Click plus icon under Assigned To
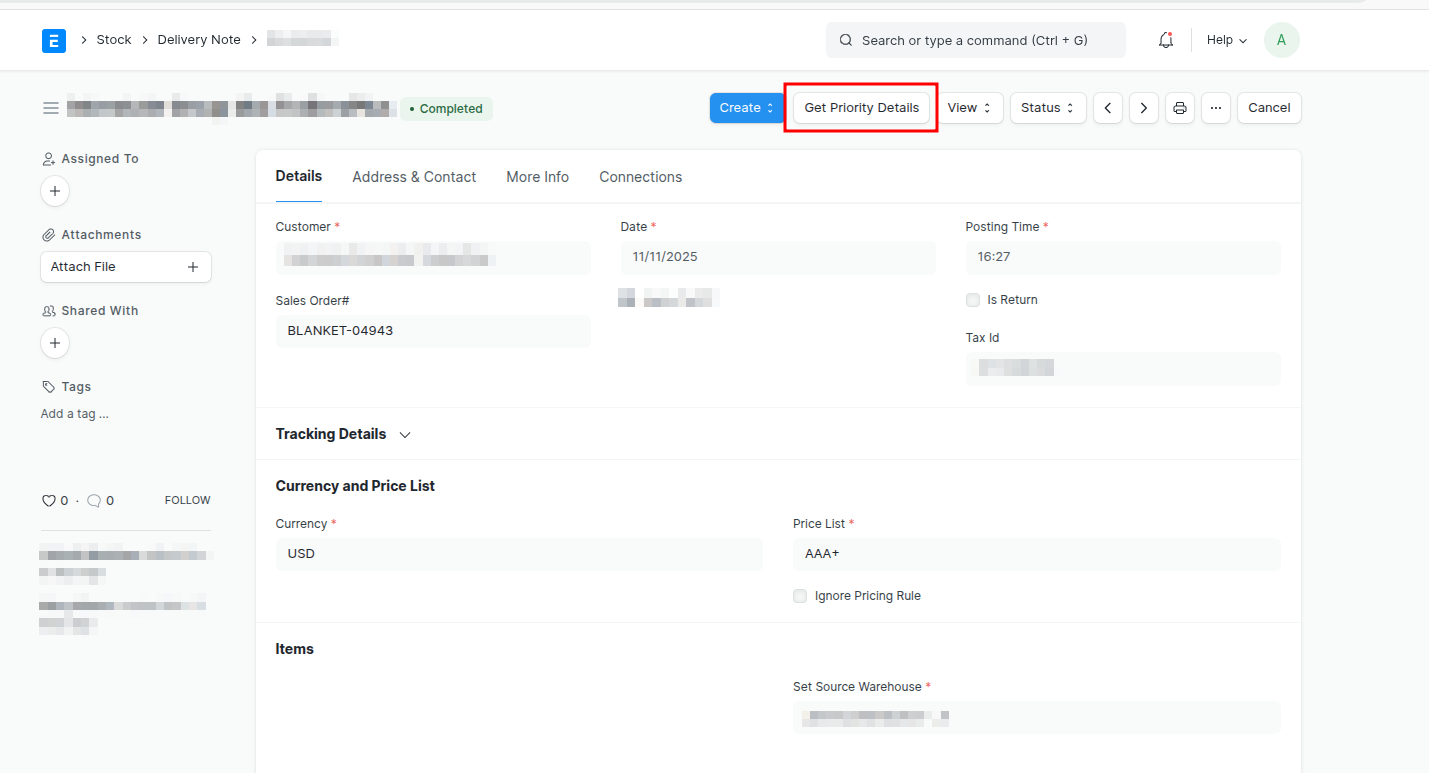1429x773 pixels. 55,191
